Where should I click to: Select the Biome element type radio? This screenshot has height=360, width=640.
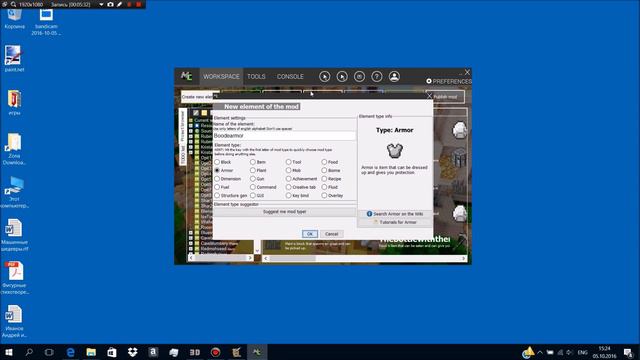tap(324, 170)
